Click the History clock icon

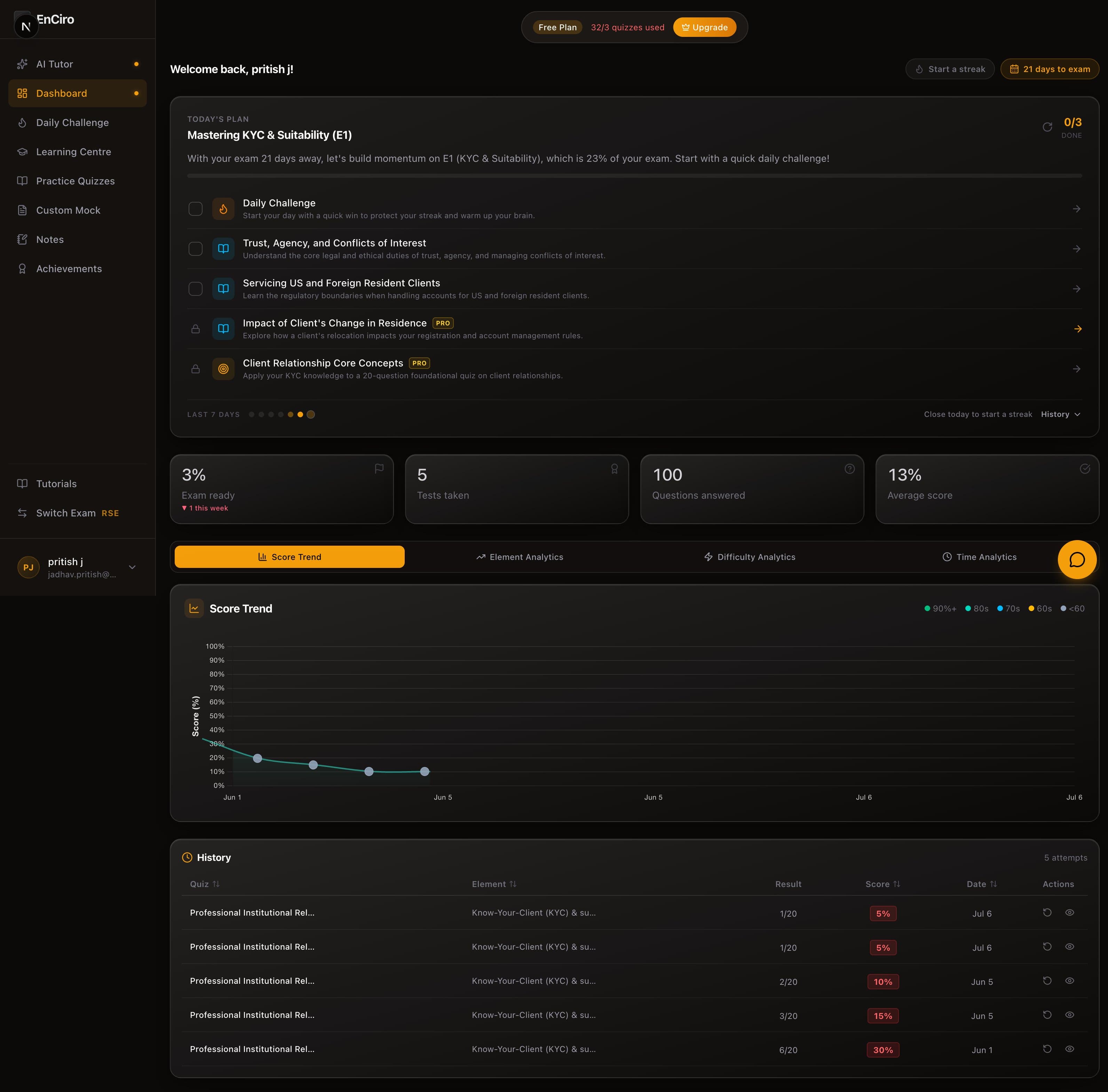point(187,857)
